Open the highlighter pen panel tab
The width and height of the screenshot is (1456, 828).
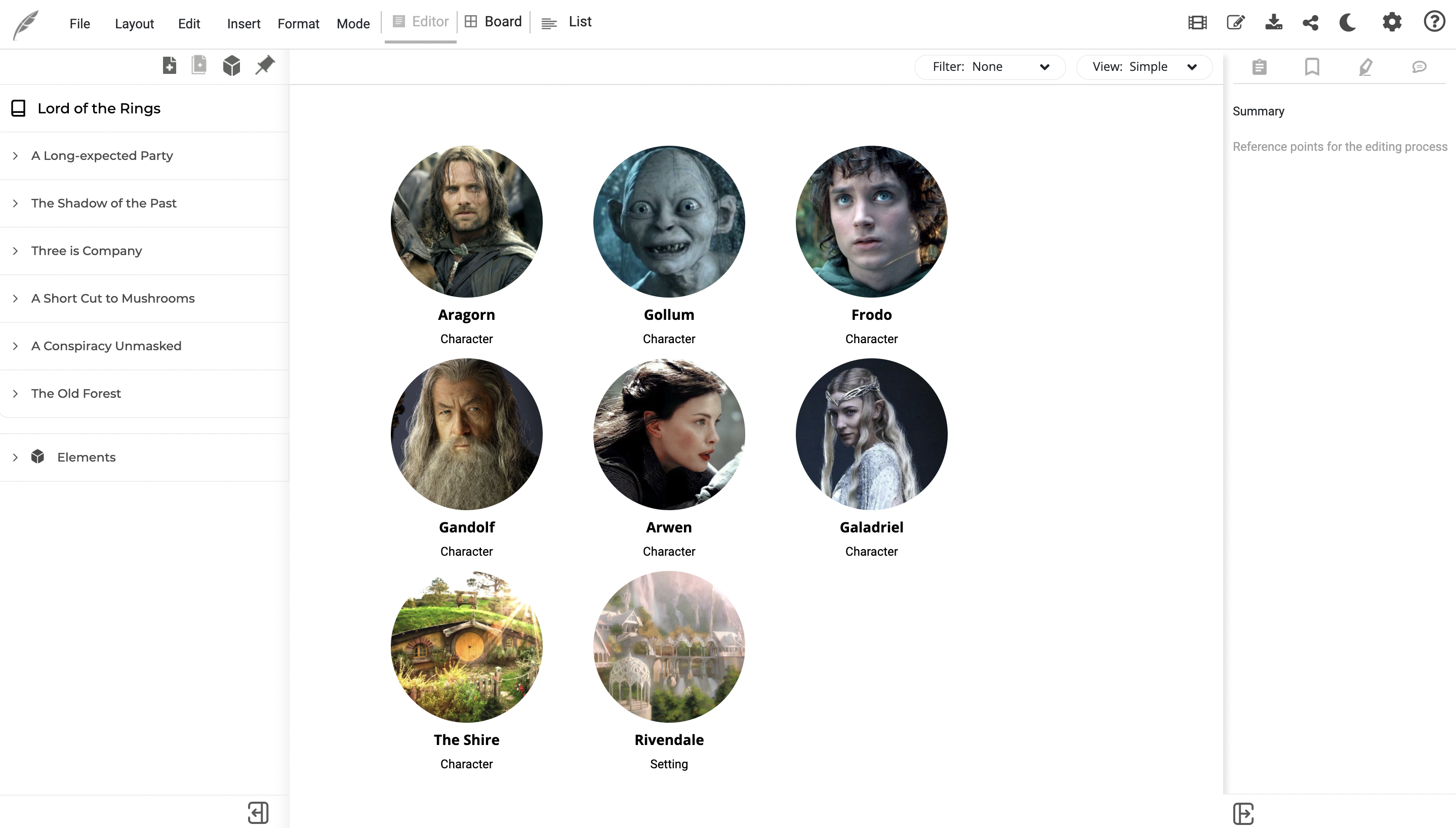tap(1365, 67)
